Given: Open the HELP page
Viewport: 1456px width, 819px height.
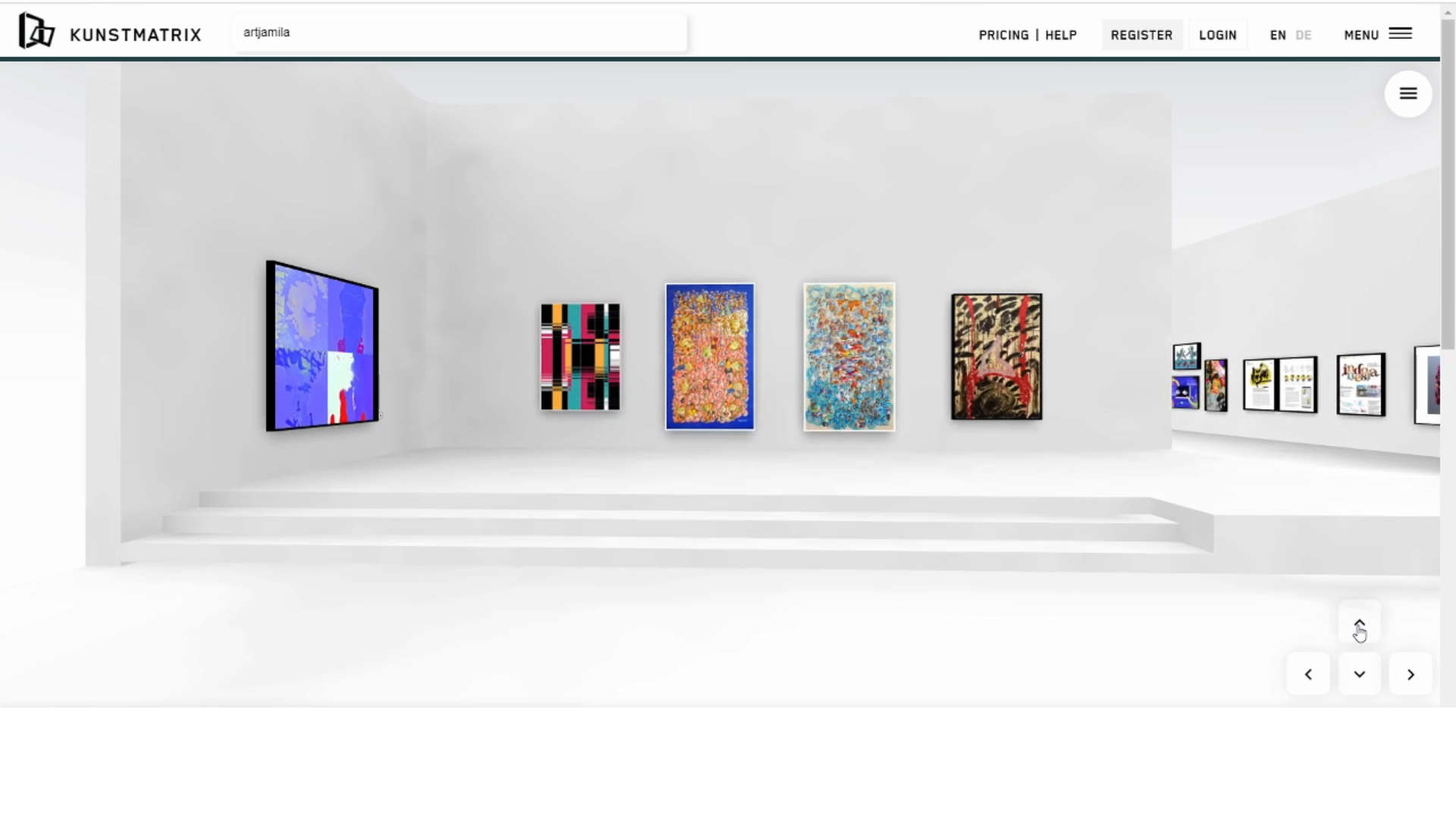Looking at the screenshot, I should 1061,35.
